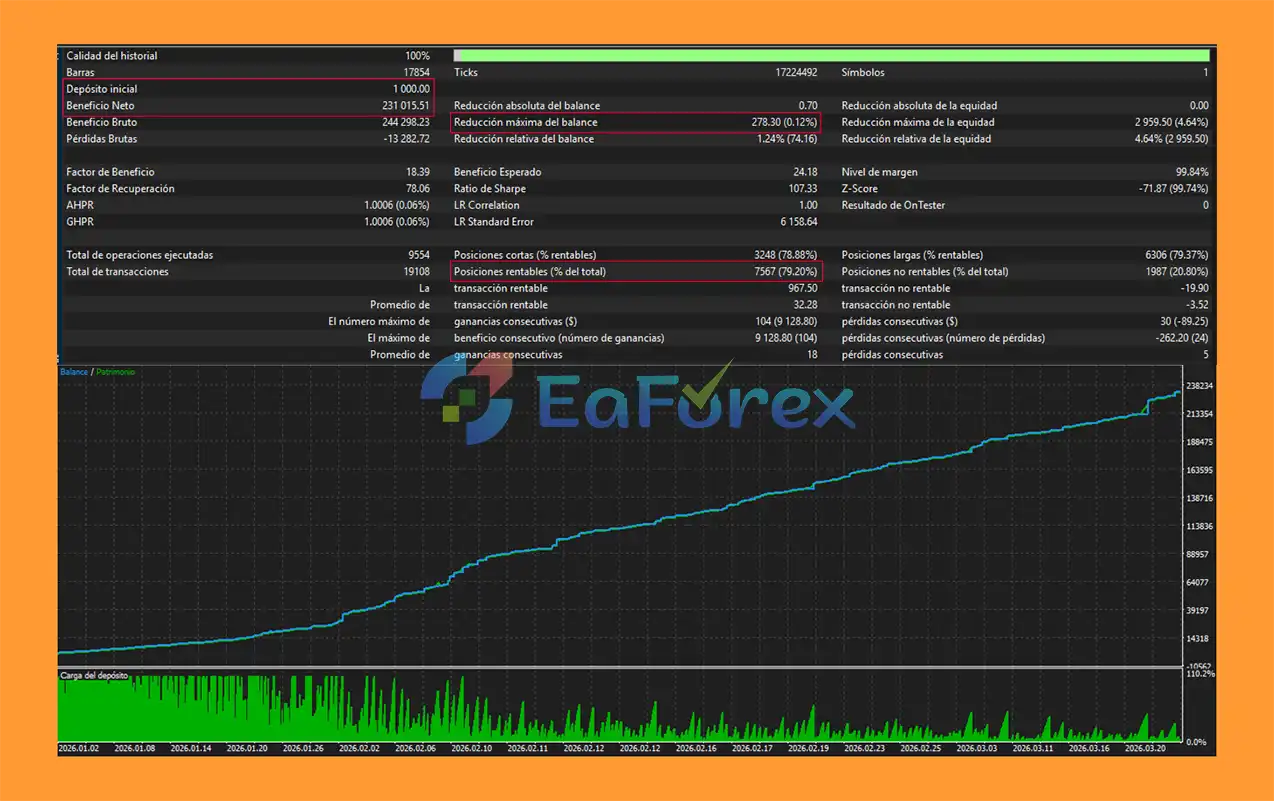Click the 238234 label on the vertical axis
This screenshot has height=801, width=1274.
click(x=1199, y=386)
